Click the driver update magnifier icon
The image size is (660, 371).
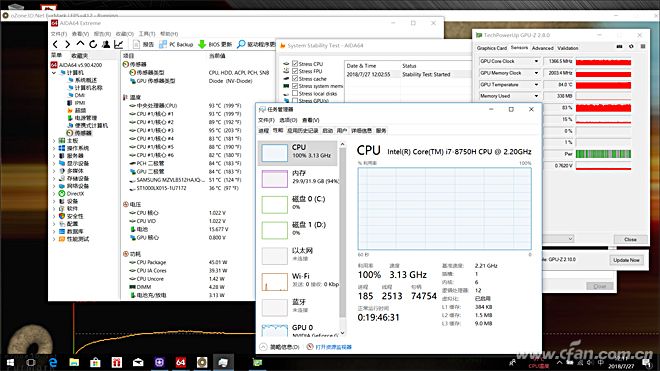[241, 44]
